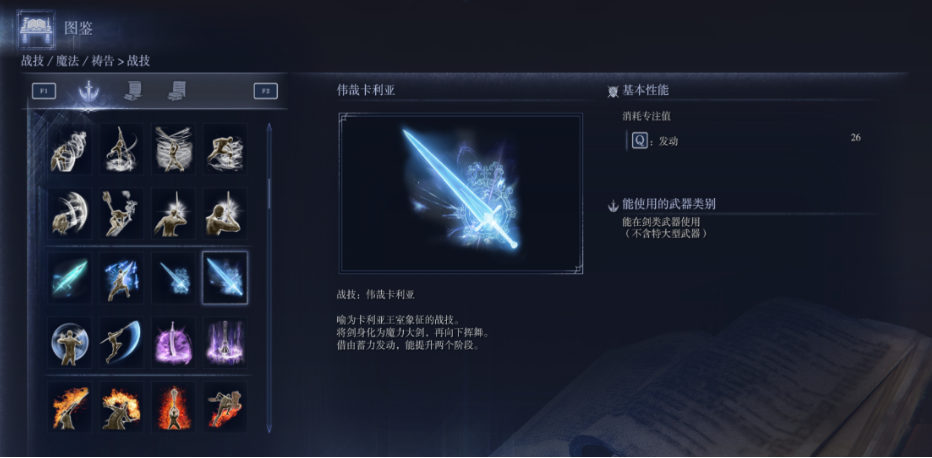
Task: Select the lightning slash warrior skill icon
Action: pos(122,278)
